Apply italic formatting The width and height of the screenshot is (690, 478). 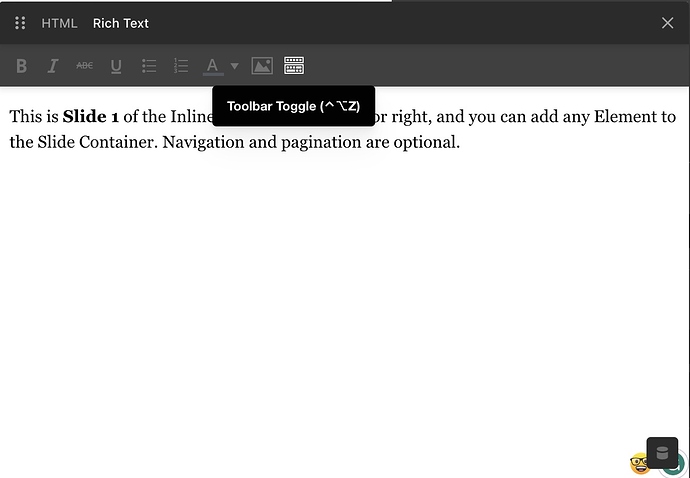point(53,66)
